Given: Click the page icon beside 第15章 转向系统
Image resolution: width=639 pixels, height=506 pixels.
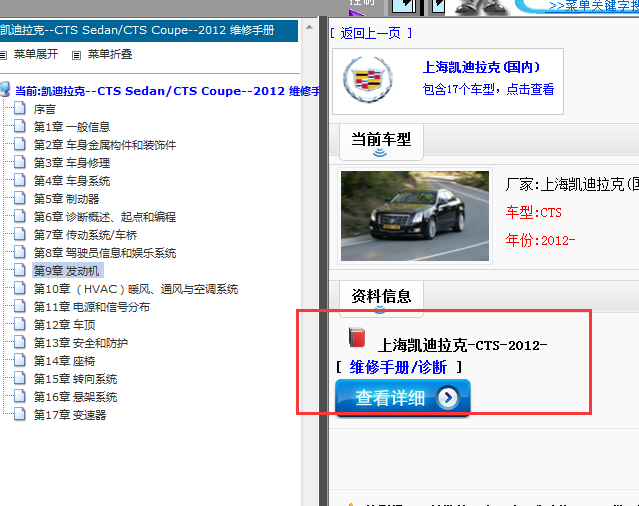Looking at the screenshot, I should click(x=20, y=378).
